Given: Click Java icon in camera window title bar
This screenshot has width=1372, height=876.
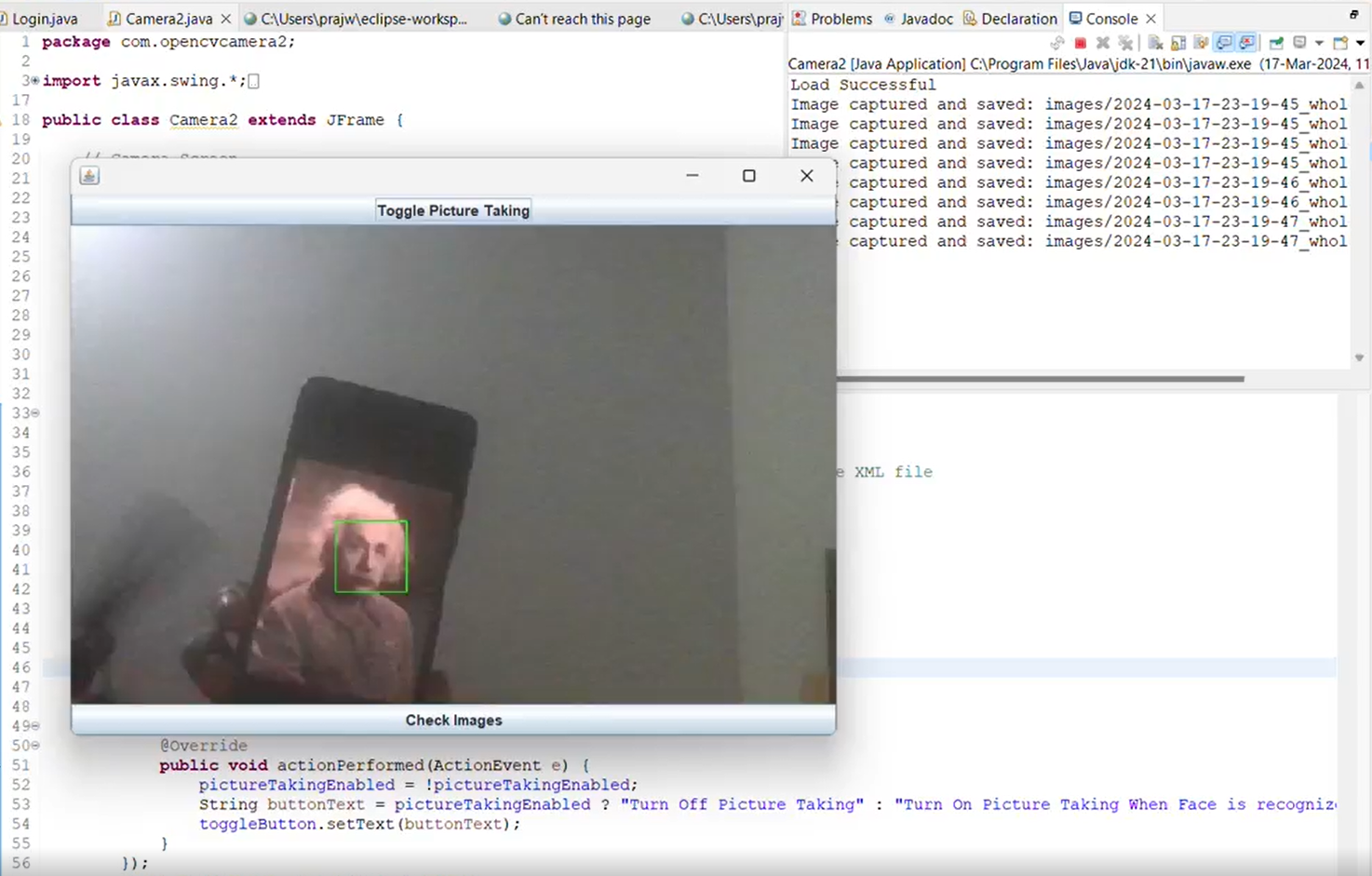Looking at the screenshot, I should pyautogui.click(x=89, y=175).
